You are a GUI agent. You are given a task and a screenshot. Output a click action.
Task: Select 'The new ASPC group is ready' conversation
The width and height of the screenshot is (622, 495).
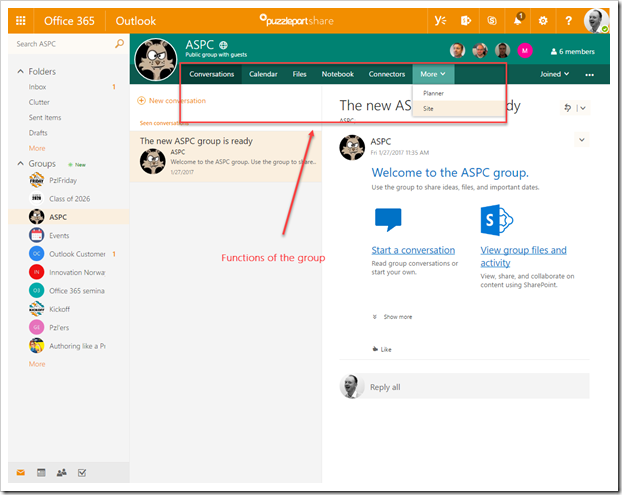point(226,157)
